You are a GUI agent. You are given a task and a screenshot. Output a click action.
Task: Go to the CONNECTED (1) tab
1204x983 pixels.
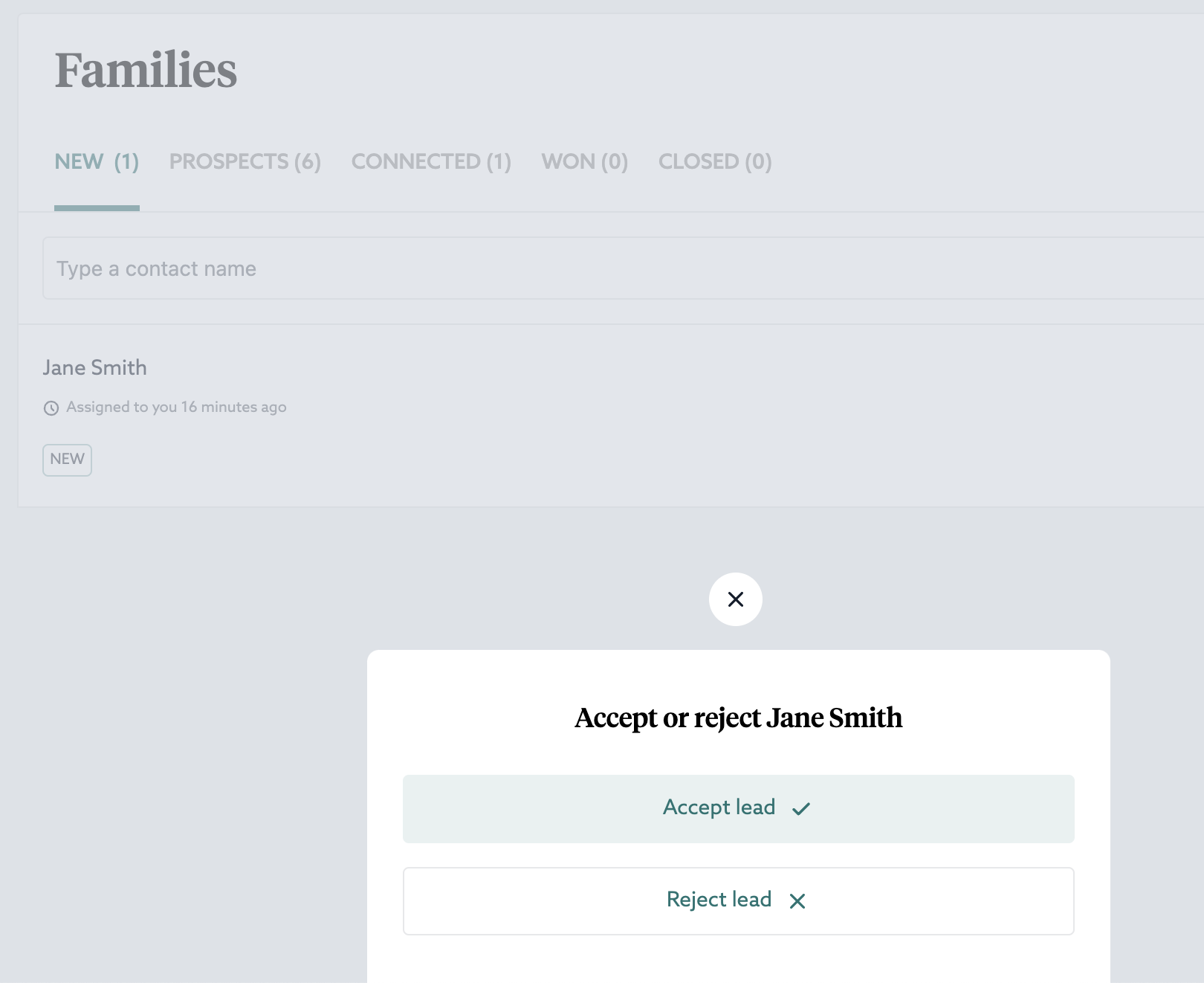pyautogui.click(x=431, y=161)
